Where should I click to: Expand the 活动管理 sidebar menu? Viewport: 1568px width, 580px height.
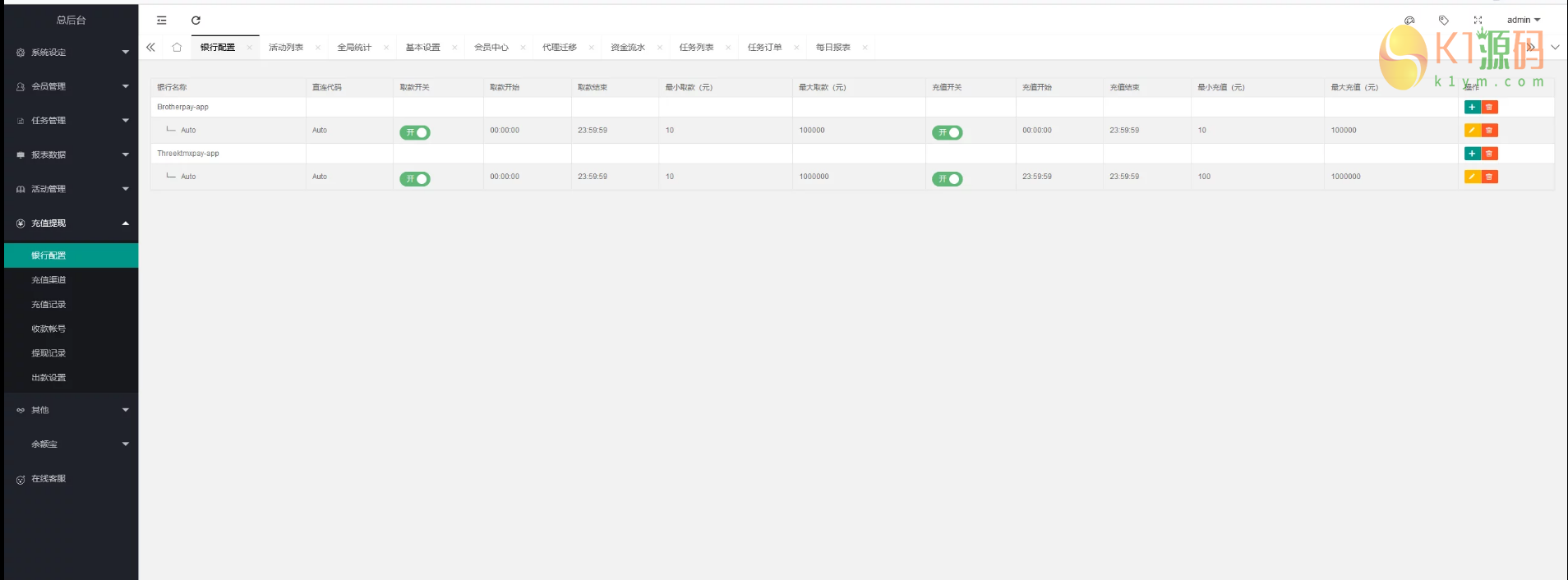(71, 189)
